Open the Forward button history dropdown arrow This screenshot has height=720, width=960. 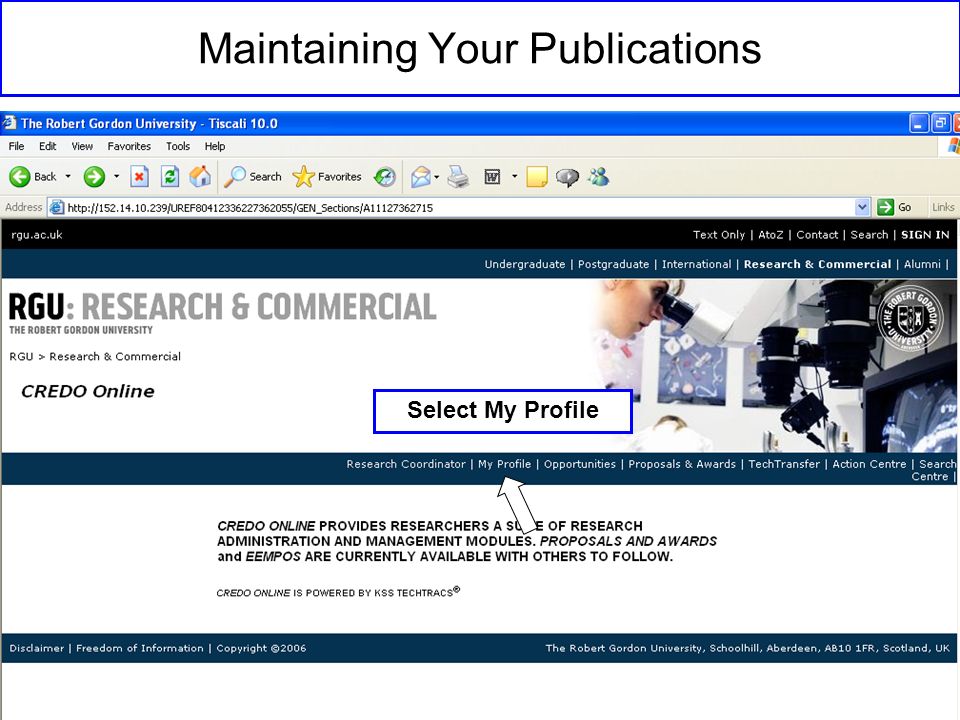[x=116, y=177]
